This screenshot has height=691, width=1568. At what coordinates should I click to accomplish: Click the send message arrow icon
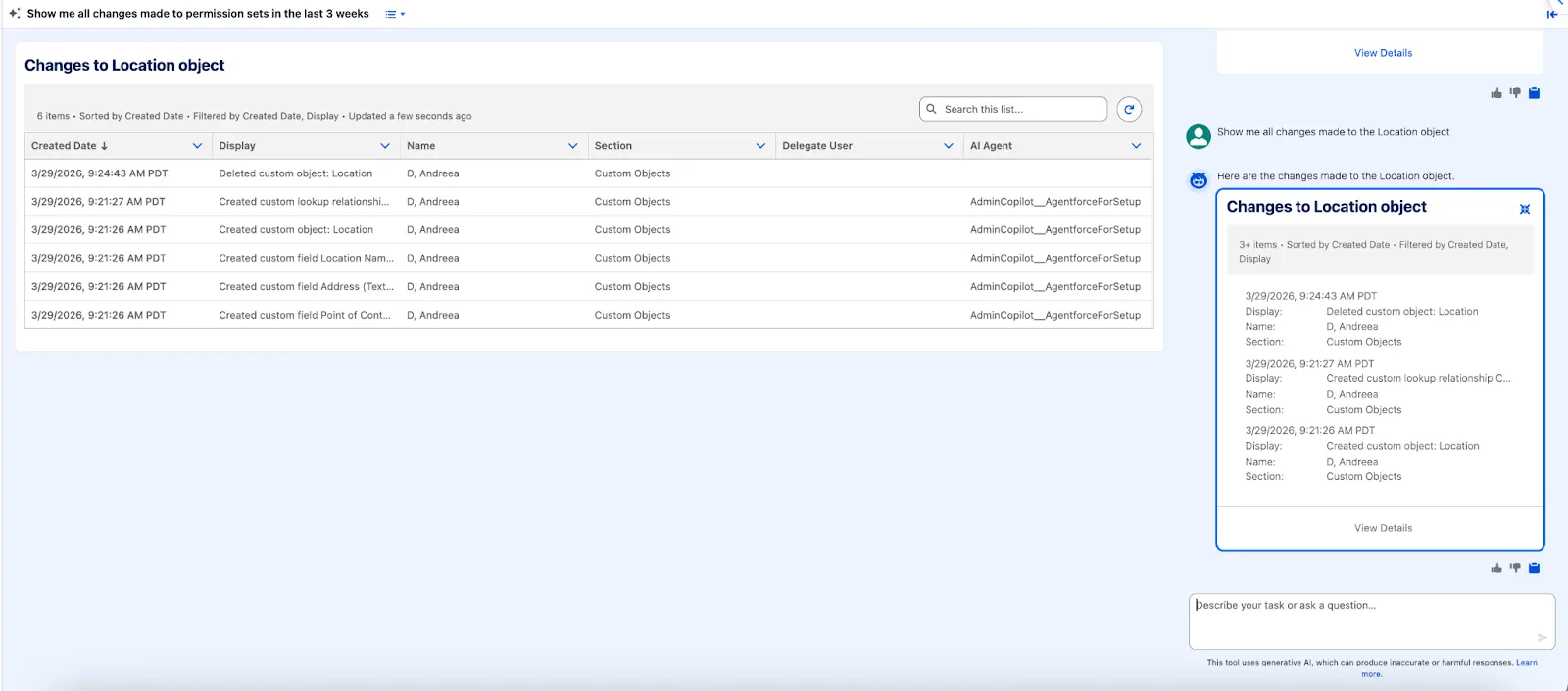coord(1542,637)
